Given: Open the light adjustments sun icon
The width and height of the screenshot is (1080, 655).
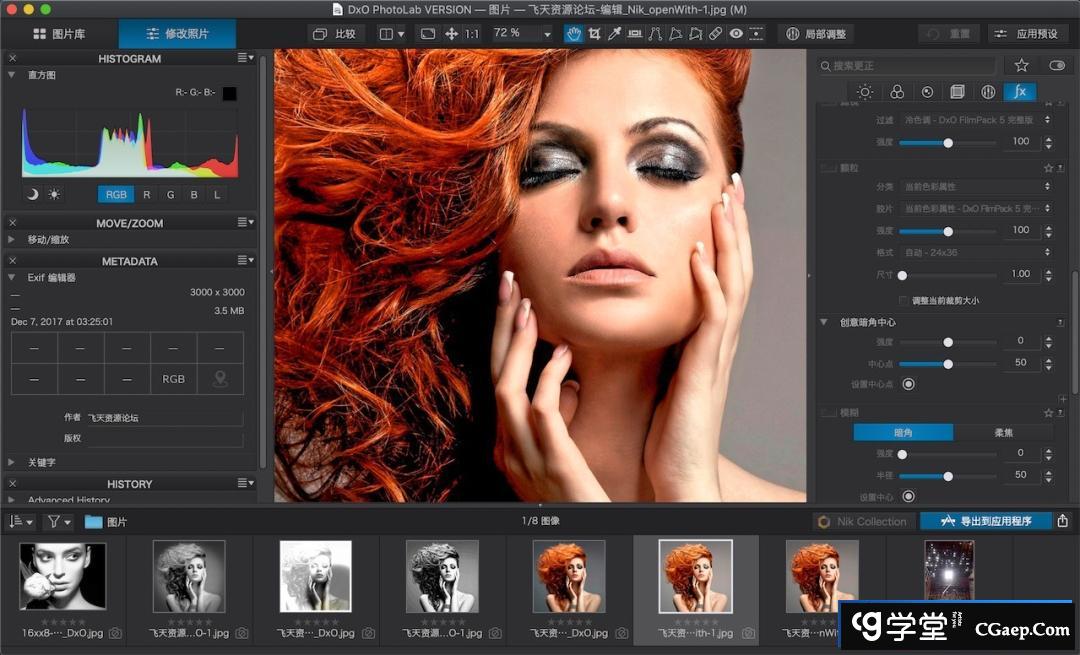Looking at the screenshot, I should (865, 92).
